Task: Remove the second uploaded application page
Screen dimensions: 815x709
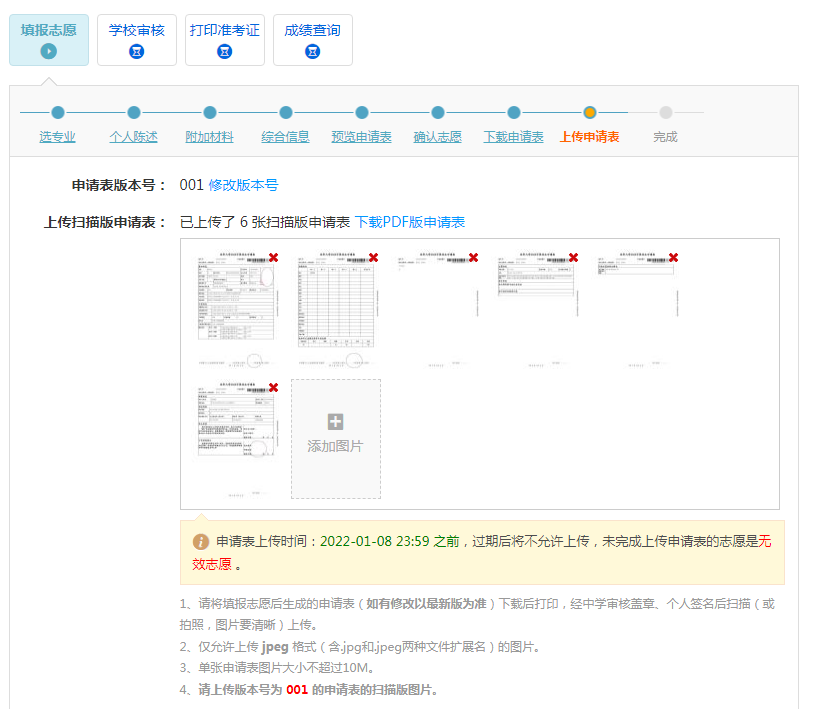Action: [x=373, y=258]
